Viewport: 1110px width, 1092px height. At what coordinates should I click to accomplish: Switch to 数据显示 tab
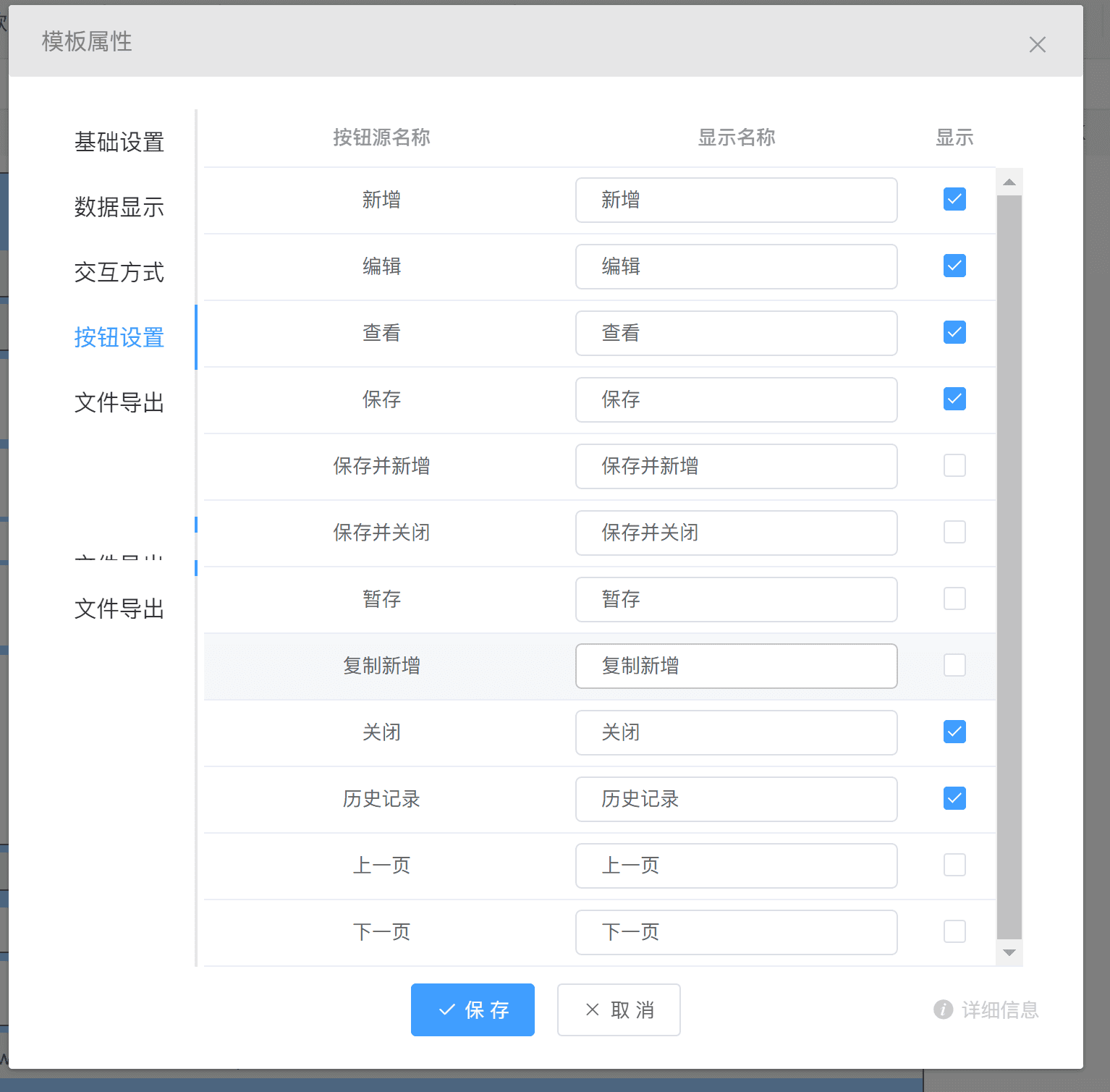pos(119,207)
